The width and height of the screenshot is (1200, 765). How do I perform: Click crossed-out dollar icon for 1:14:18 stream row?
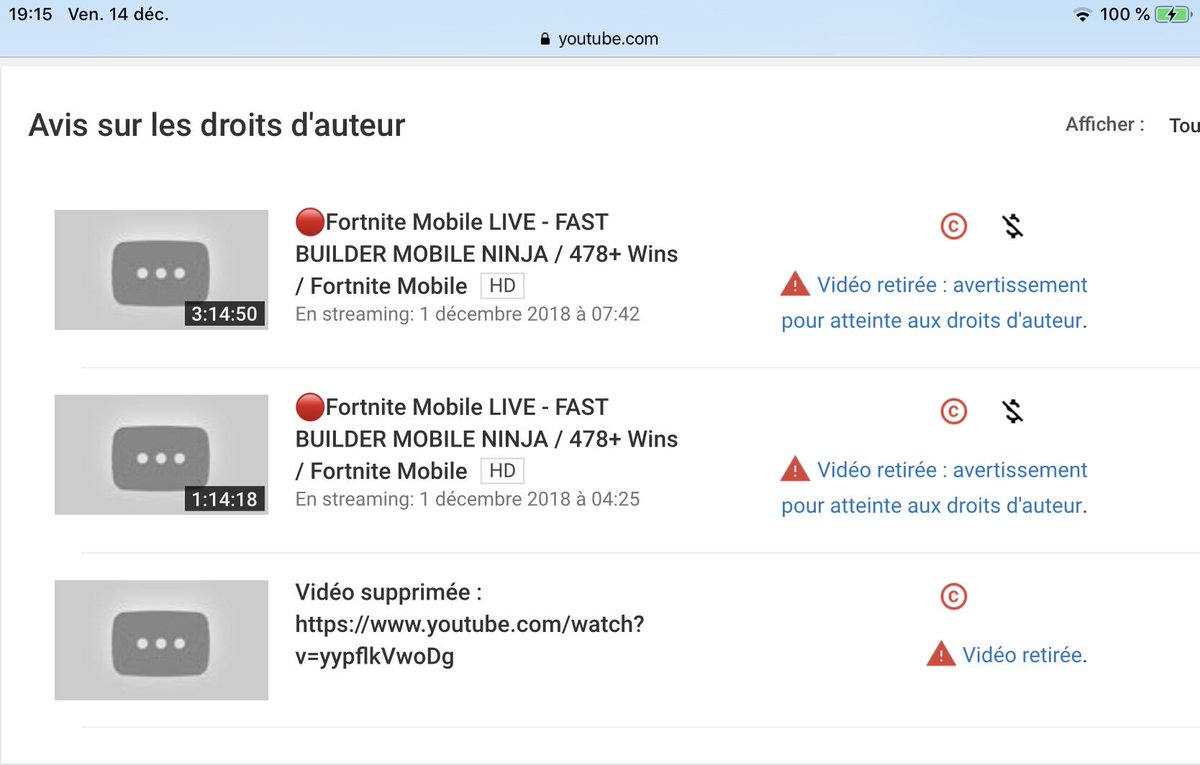pyautogui.click(x=1013, y=411)
